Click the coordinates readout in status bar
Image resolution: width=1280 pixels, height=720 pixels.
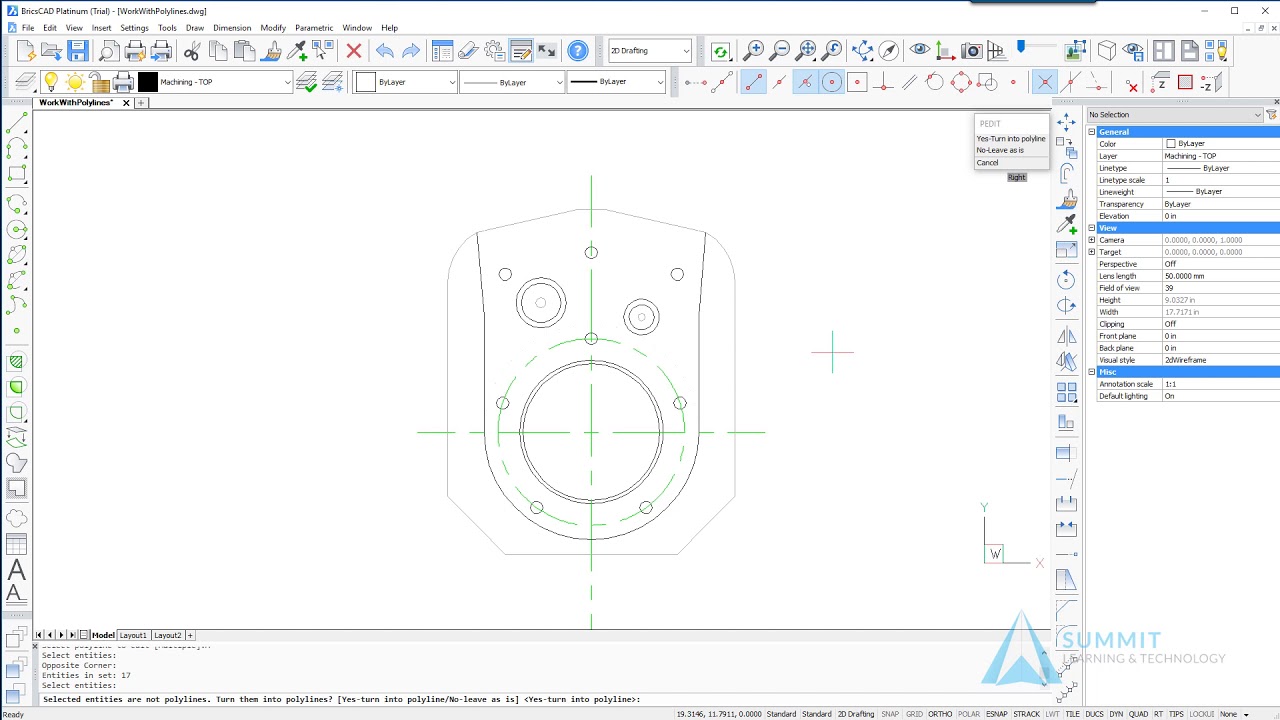[719, 714]
